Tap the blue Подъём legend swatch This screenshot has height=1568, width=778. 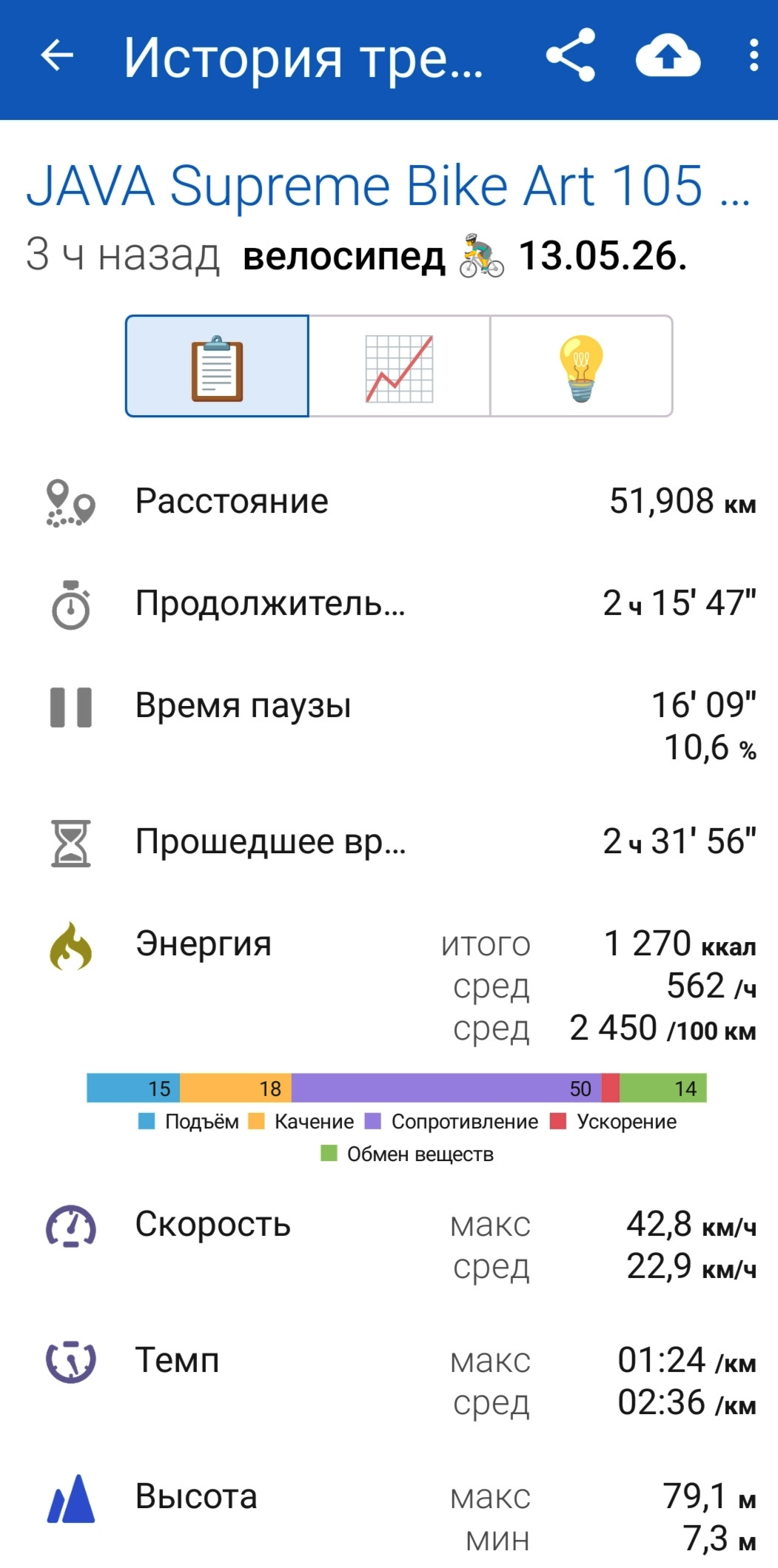[147, 1121]
